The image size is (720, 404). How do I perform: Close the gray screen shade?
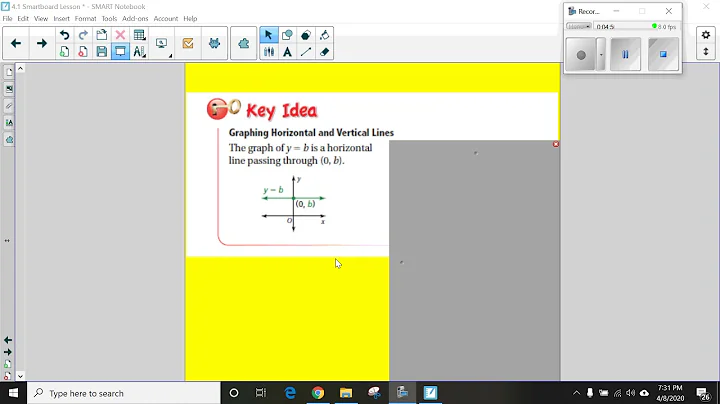pos(556,144)
